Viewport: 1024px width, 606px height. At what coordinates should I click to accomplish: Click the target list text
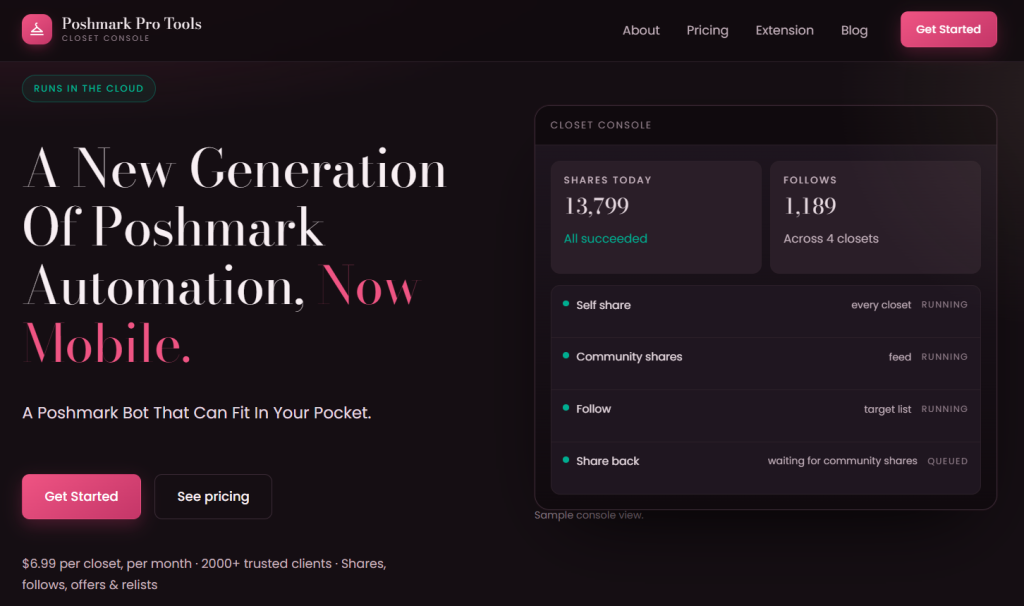(888, 409)
